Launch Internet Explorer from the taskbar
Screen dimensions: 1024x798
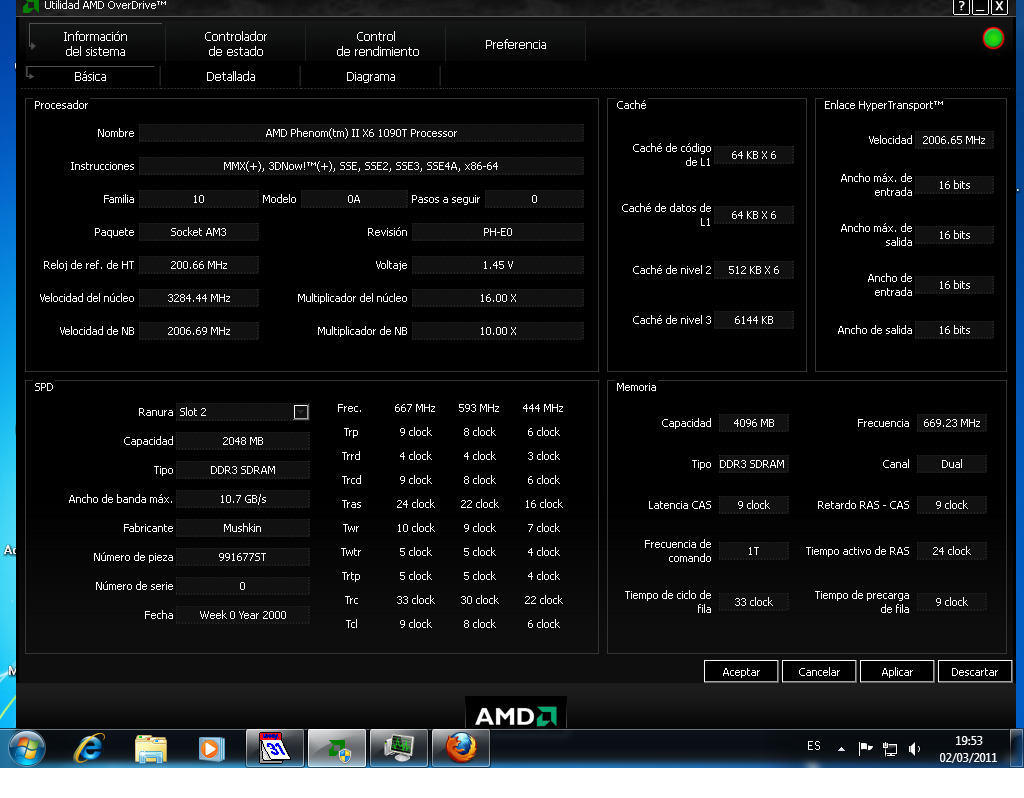click(x=89, y=748)
